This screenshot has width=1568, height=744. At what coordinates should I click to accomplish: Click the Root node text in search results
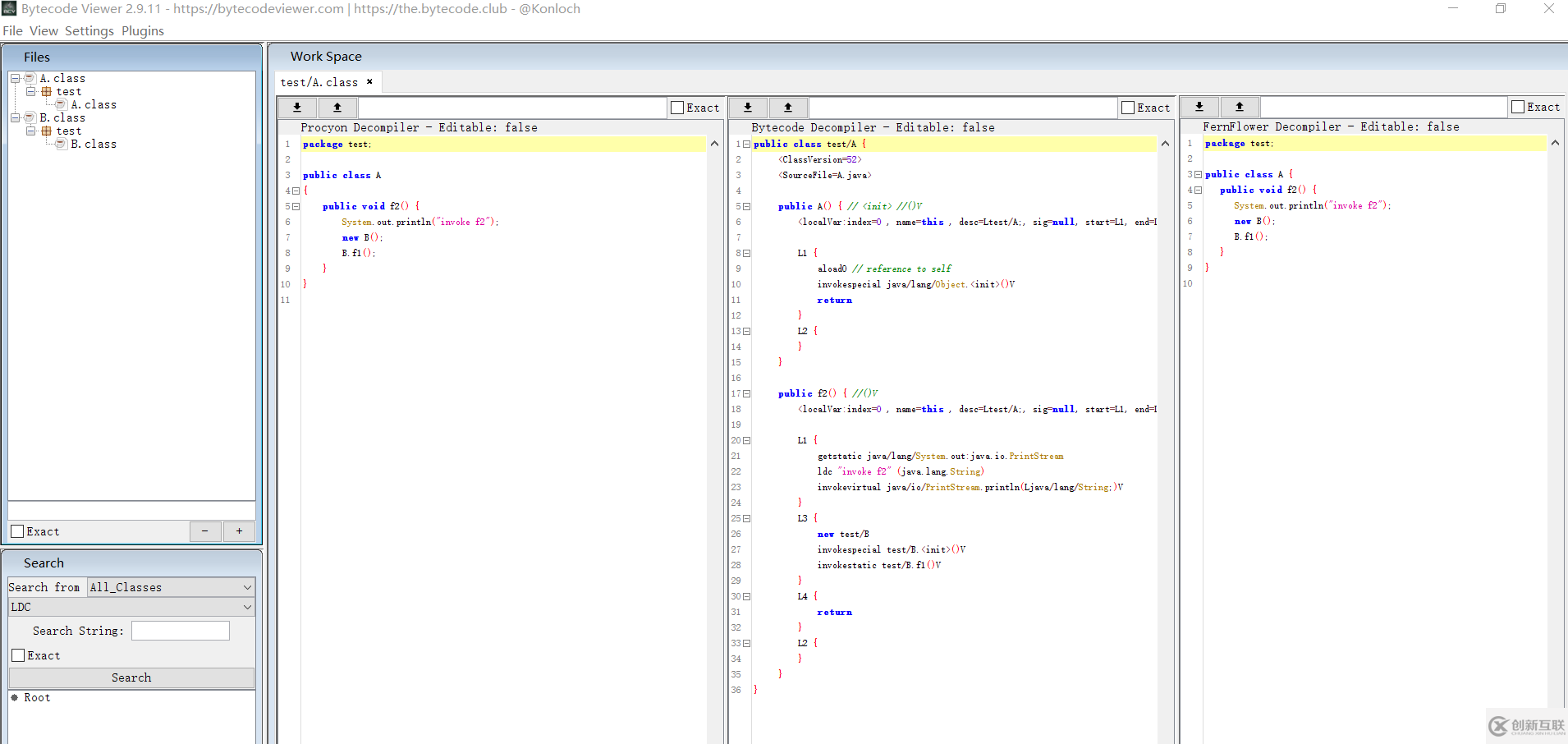(x=37, y=697)
